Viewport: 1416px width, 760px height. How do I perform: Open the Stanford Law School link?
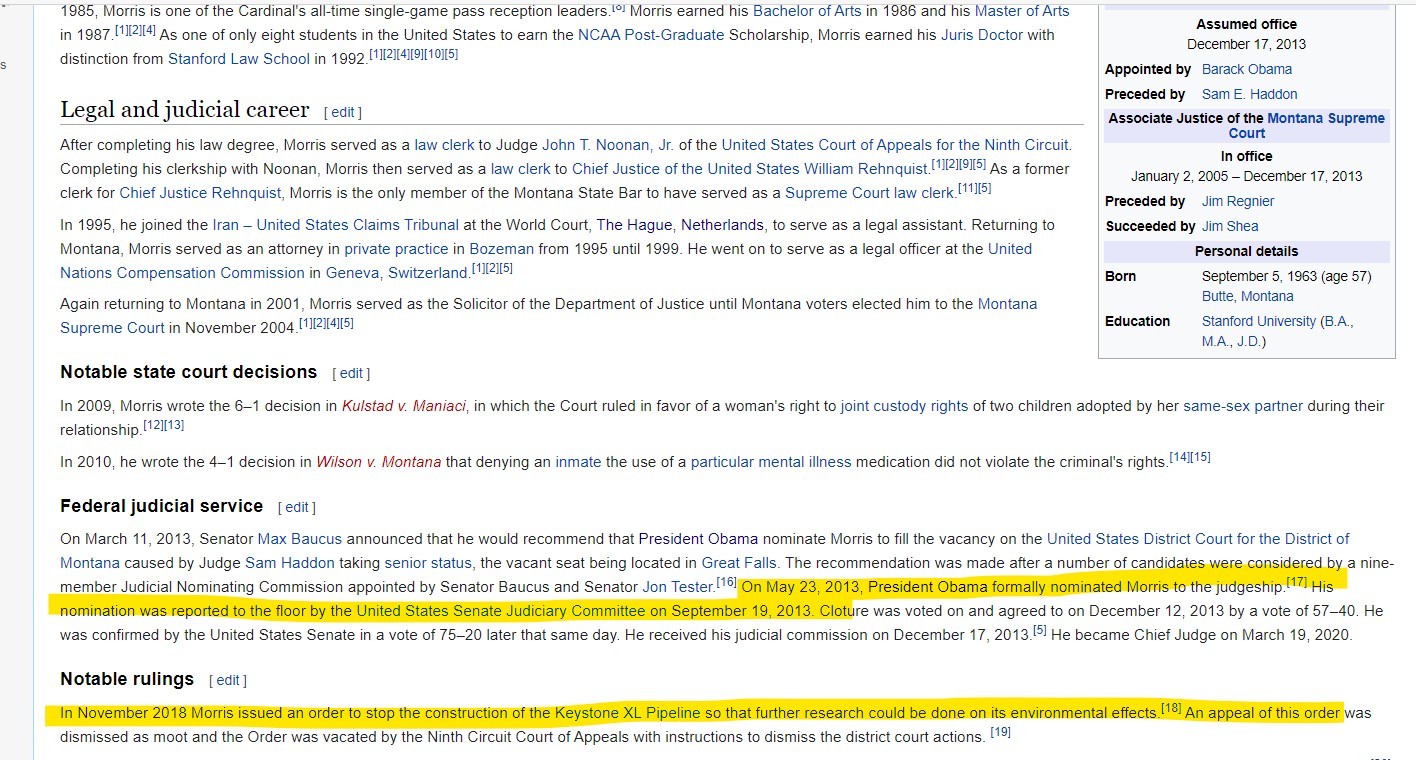coord(239,58)
